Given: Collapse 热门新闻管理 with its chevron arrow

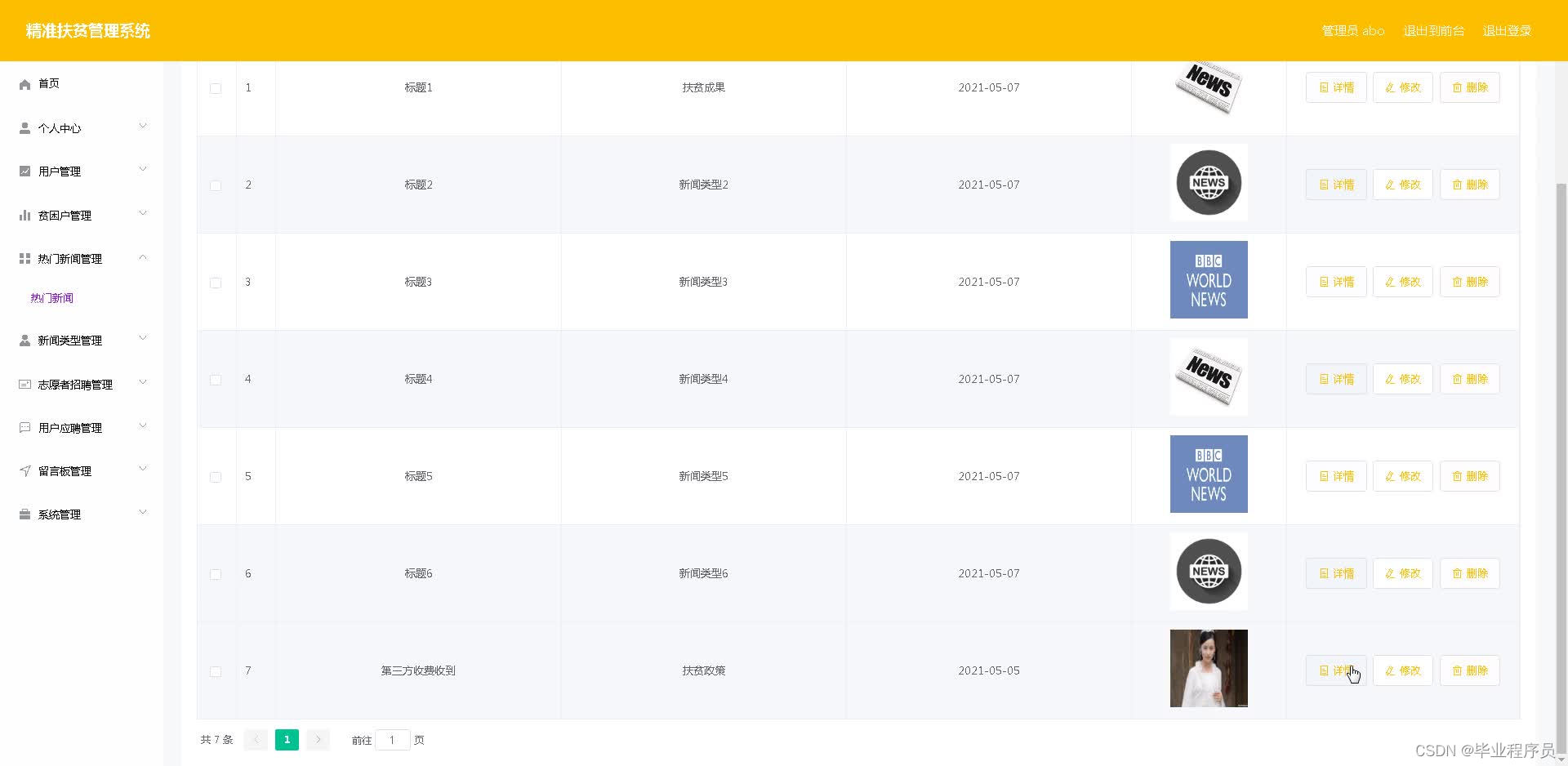Looking at the screenshot, I should point(143,257).
